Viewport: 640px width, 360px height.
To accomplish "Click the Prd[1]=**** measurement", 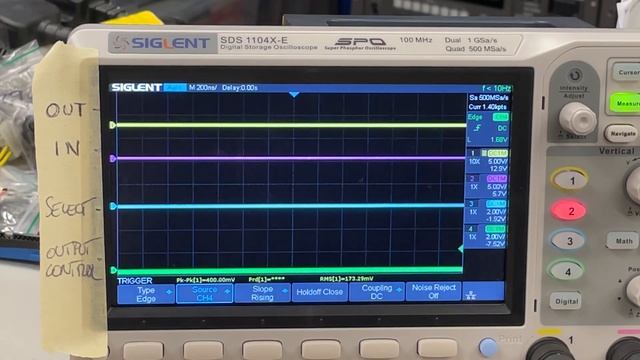I will [x=267, y=280].
